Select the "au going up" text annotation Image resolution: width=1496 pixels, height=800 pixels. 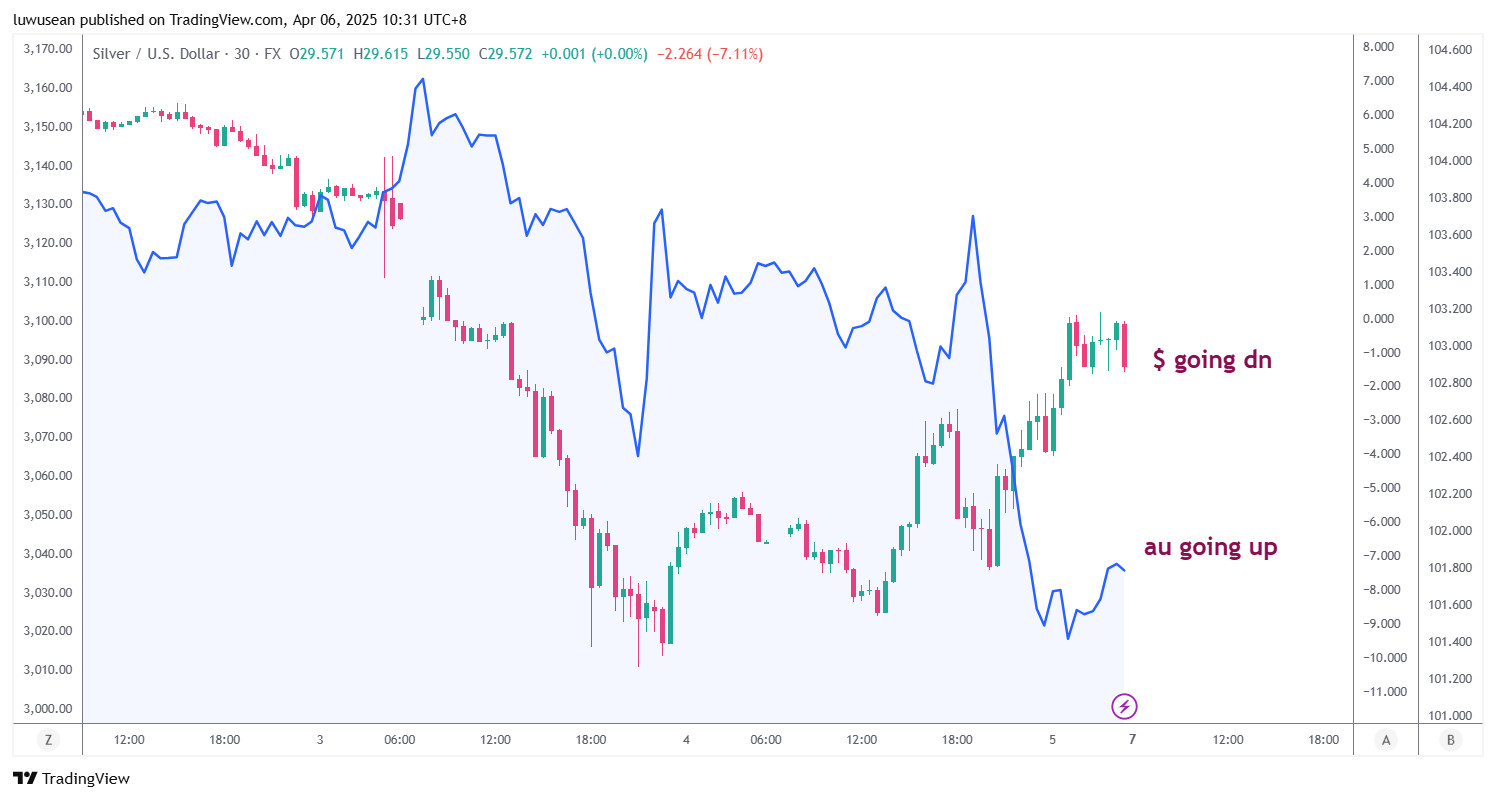point(1210,547)
